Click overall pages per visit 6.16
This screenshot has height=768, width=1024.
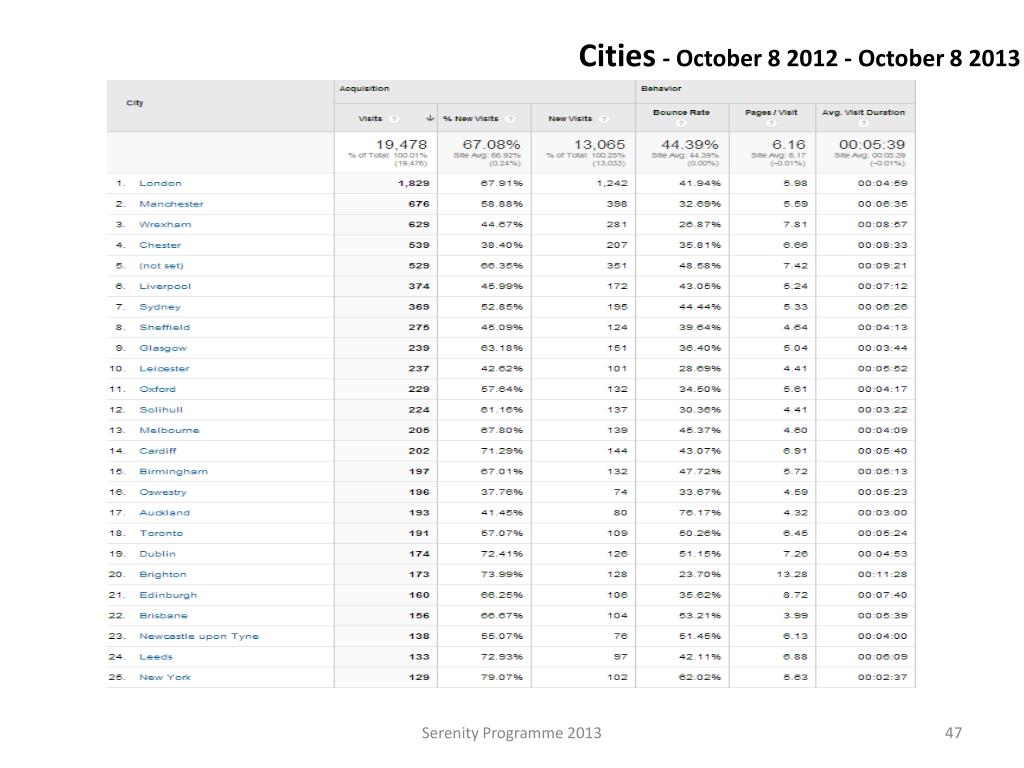pos(790,144)
